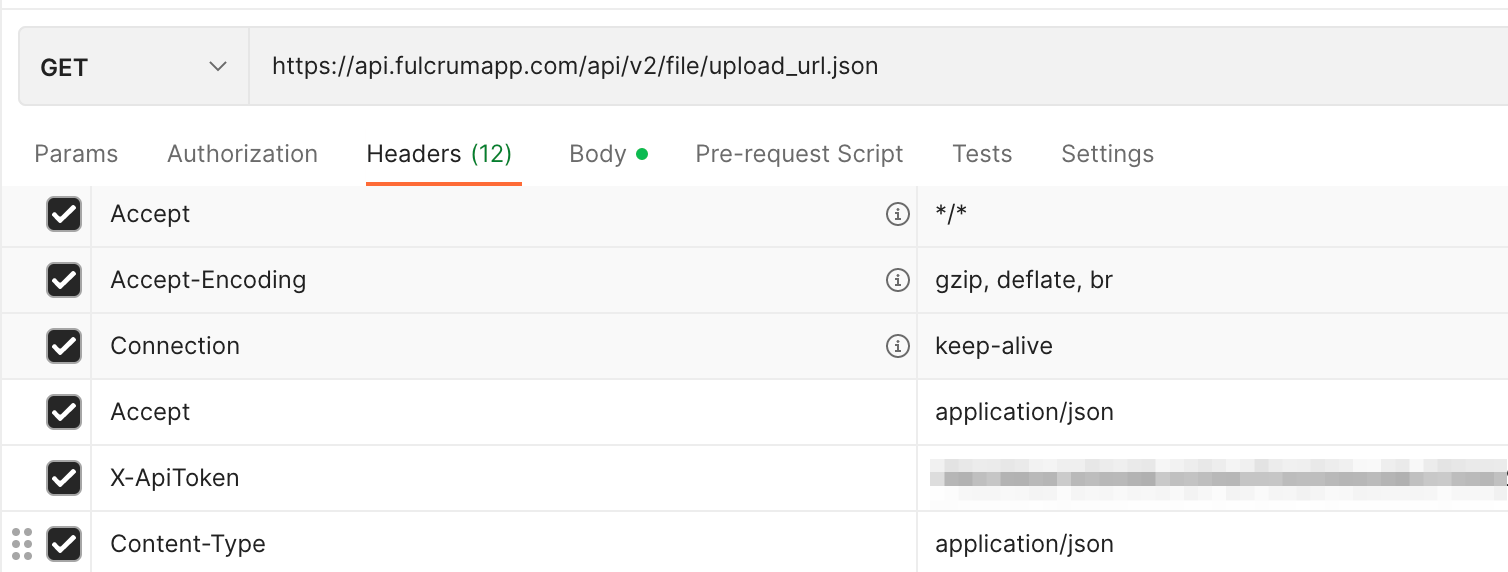The image size is (1508, 572).
Task: Click info icon beside Accept header
Action: [898, 214]
